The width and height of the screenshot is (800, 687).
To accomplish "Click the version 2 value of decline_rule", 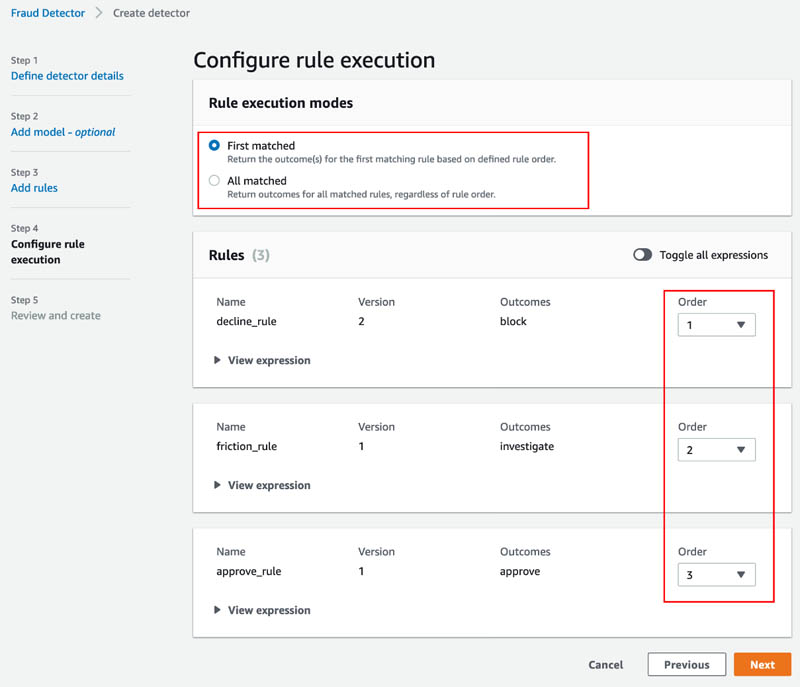I will (361, 321).
